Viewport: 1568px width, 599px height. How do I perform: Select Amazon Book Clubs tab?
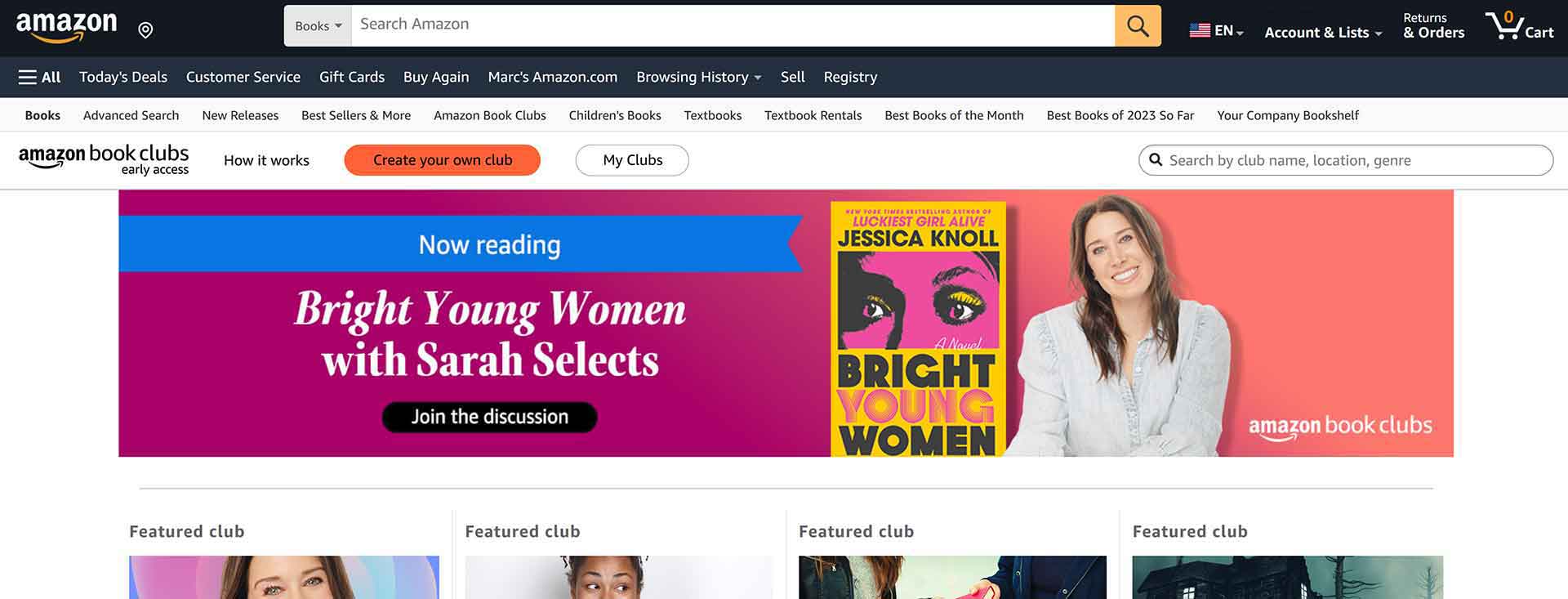pyautogui.click(x=490, y=115)
